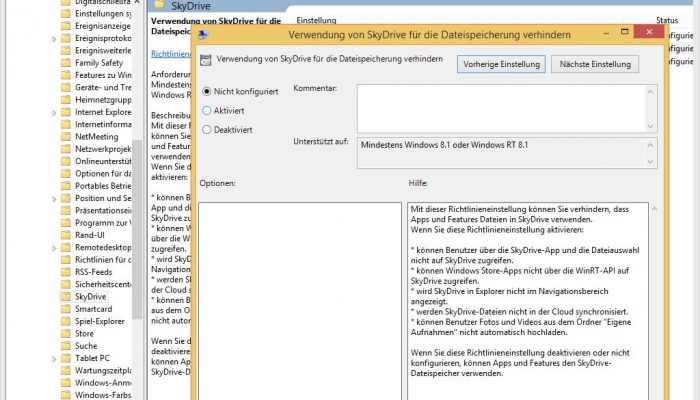The height and width of the screenshot is (400, 700).
Task: Click the Richtlinien für folder icon
Action: (66, 259)
